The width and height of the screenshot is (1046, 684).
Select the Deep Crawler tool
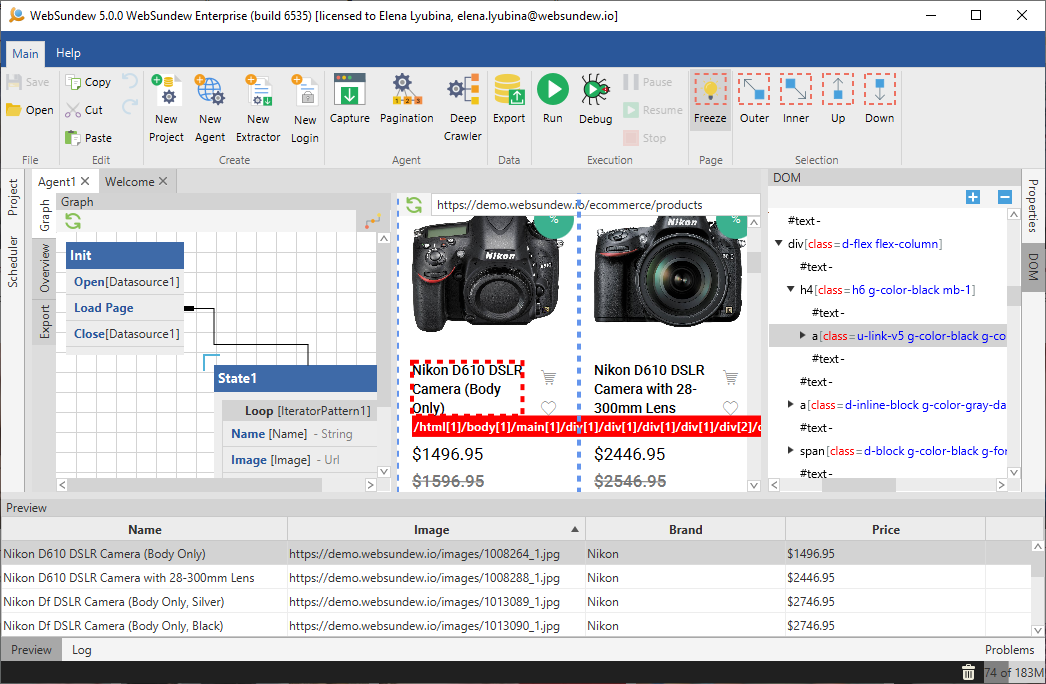462,92
